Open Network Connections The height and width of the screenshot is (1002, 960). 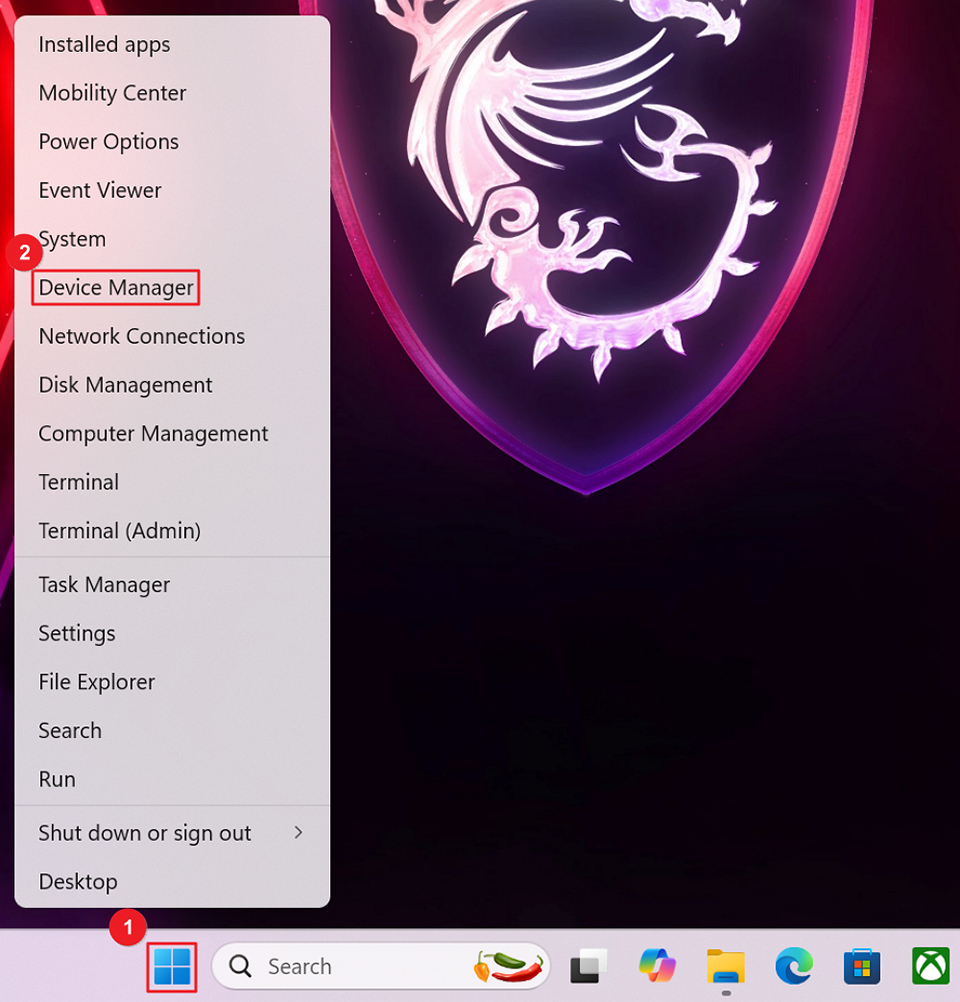[x=172, y=336]
